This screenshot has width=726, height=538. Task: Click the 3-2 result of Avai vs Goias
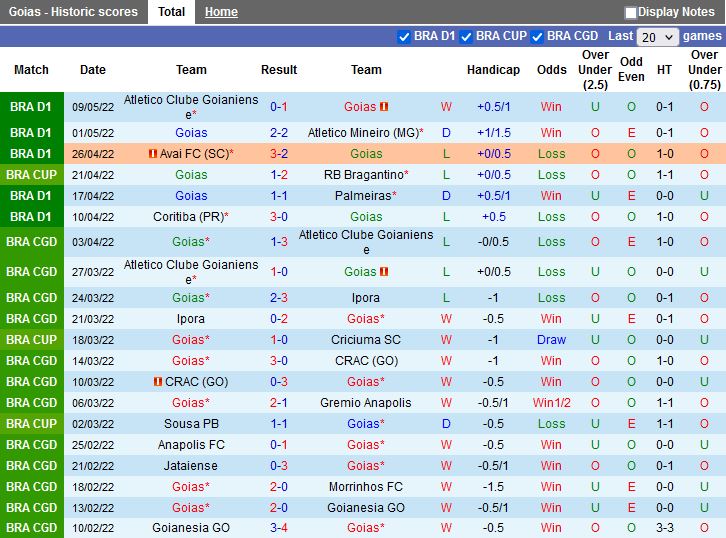(x=279, y=154)
